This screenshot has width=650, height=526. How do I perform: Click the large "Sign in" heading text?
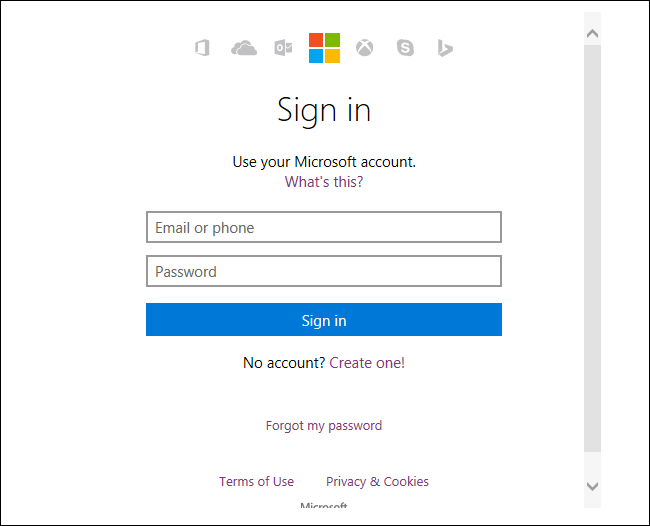(324, 110)
